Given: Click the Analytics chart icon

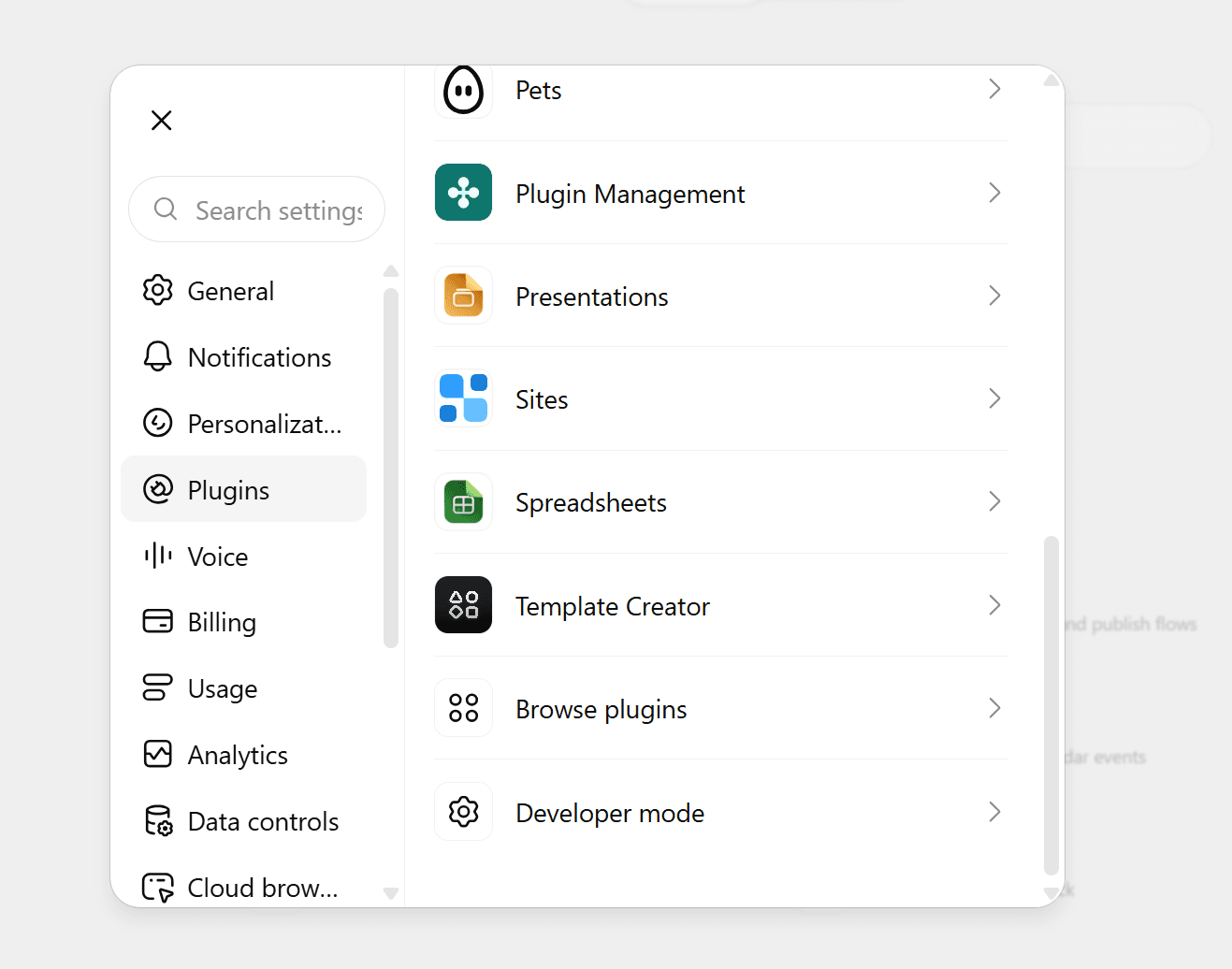Looking at the screenshot, I should pyautogui.click(x=158, y=754).
